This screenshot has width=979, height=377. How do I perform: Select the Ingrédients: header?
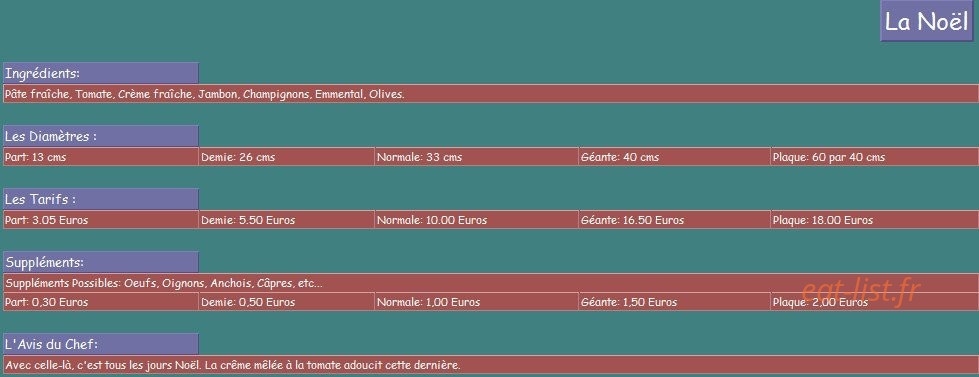[x=101, y=73]
